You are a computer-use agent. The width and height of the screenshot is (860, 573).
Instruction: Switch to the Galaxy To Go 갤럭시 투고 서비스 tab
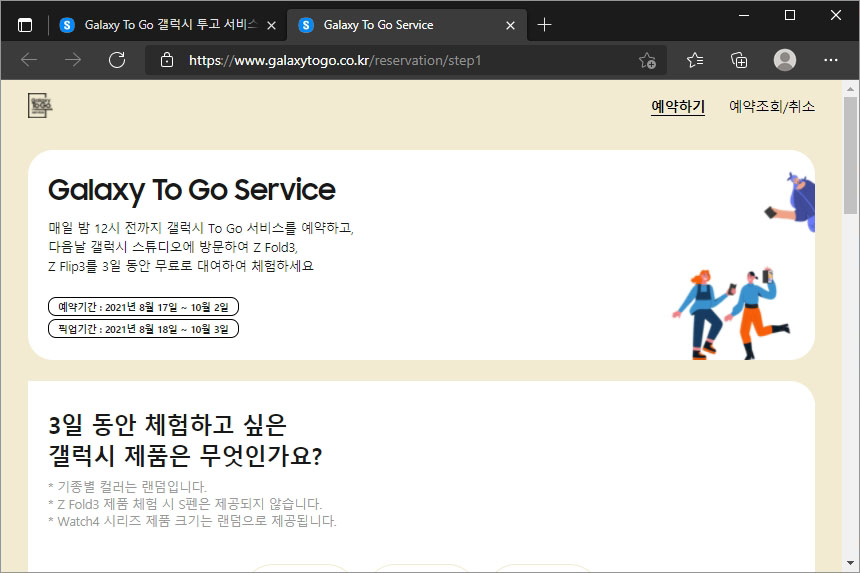pyautogui.click(x=169, y=25)
